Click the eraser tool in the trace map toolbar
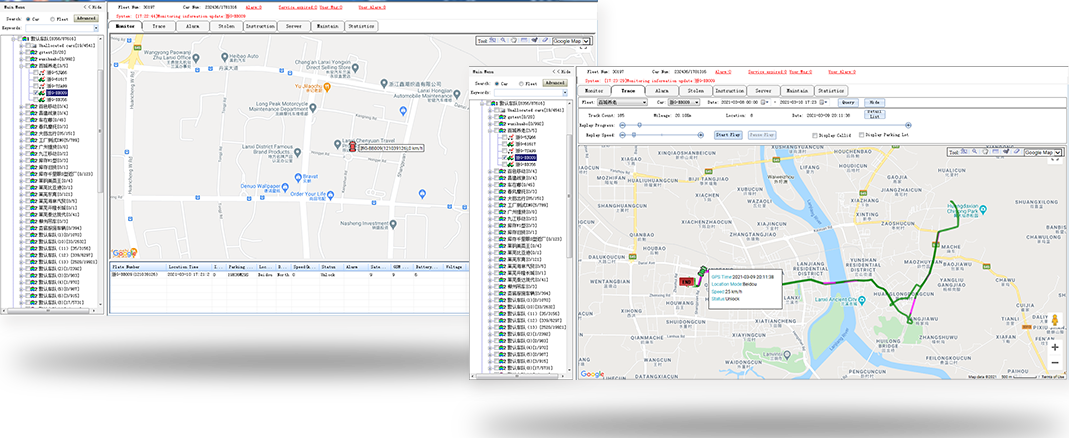Screen dimensions: 1069x438 click(x=1016, y=152)
